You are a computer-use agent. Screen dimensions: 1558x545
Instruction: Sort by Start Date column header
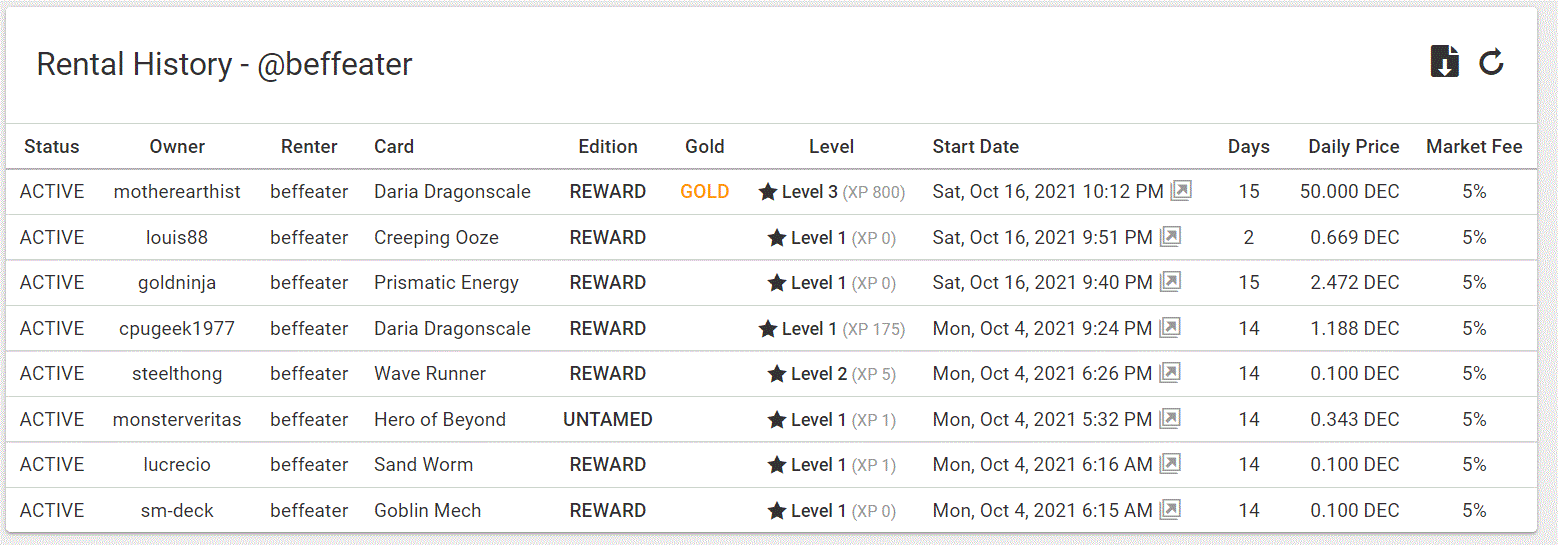point(976,146)
